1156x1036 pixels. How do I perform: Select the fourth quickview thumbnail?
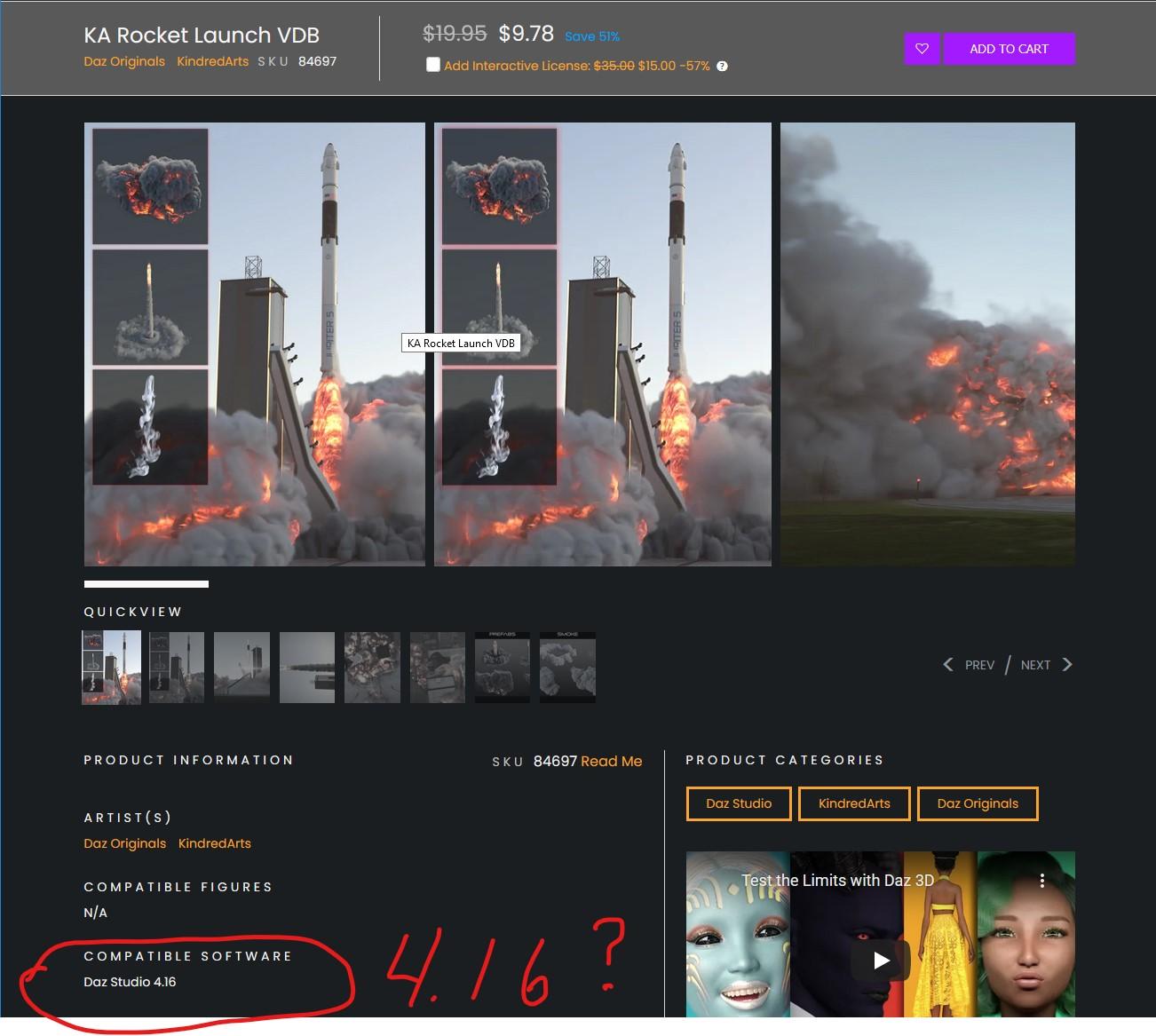point(307,668)
